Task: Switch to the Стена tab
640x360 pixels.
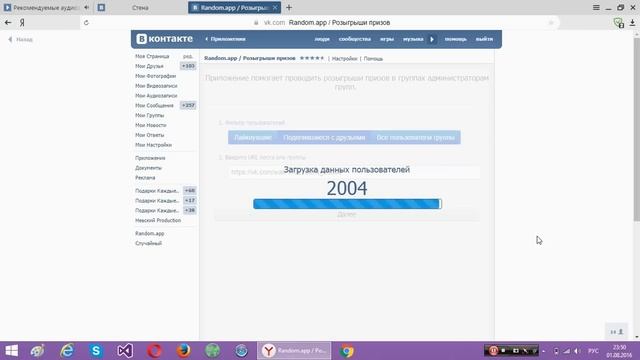Action: [140, 7]
